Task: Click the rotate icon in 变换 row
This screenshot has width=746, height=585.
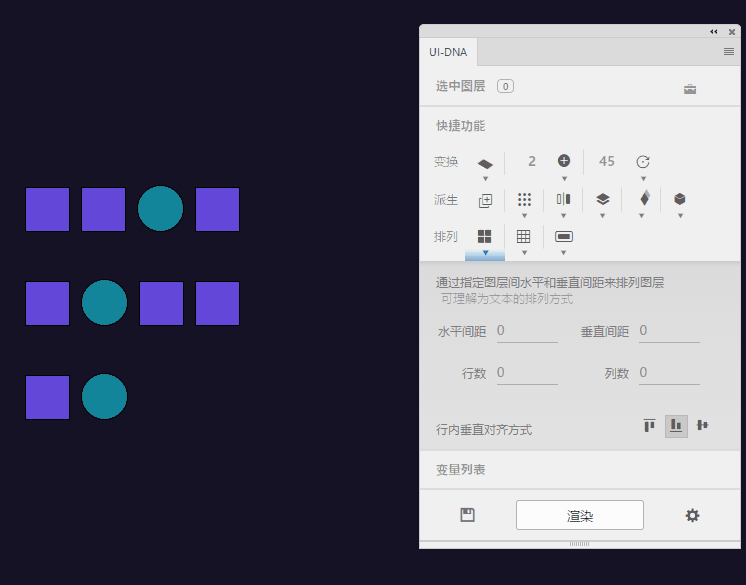Action: [x=643, y=162]
